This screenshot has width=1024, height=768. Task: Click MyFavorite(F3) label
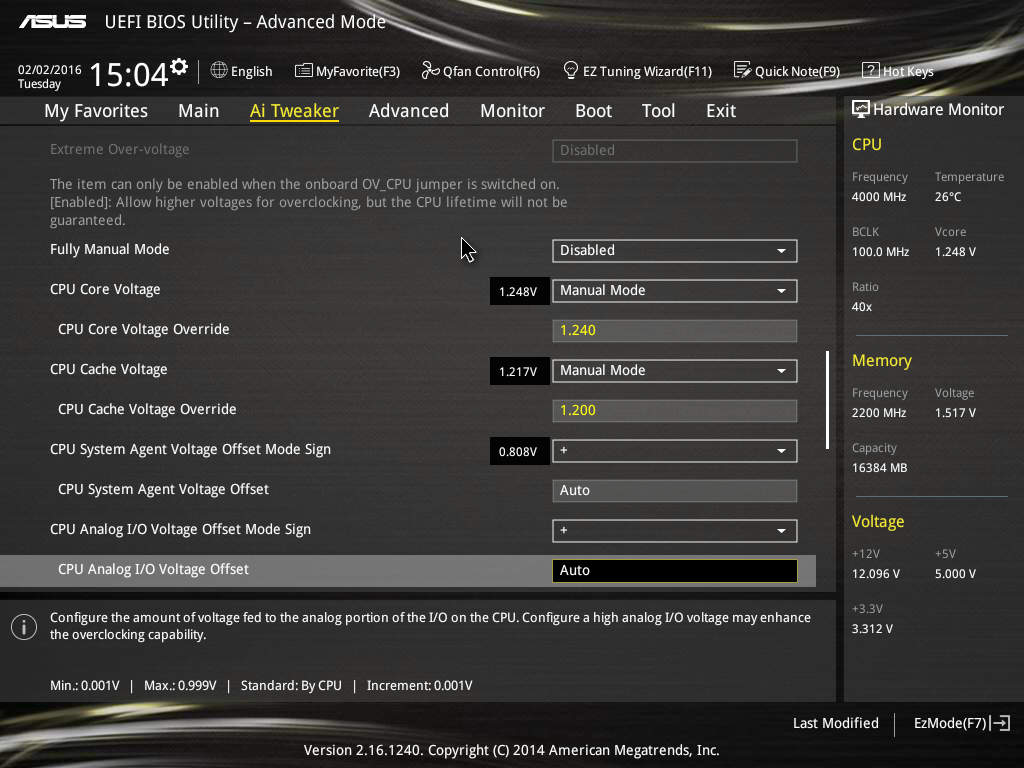(358, 71)
